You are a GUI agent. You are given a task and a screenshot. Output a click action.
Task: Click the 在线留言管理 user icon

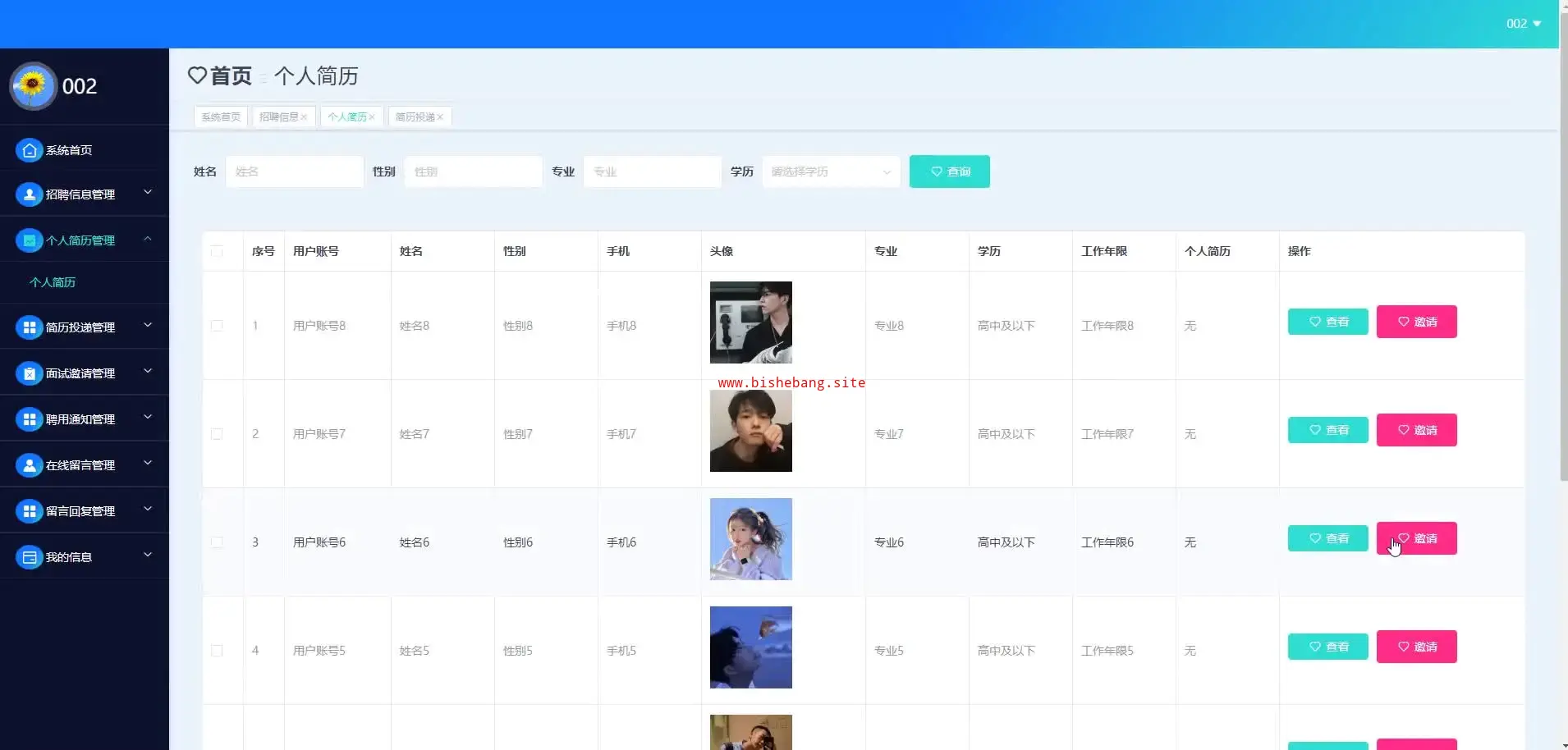coord(30,465)
